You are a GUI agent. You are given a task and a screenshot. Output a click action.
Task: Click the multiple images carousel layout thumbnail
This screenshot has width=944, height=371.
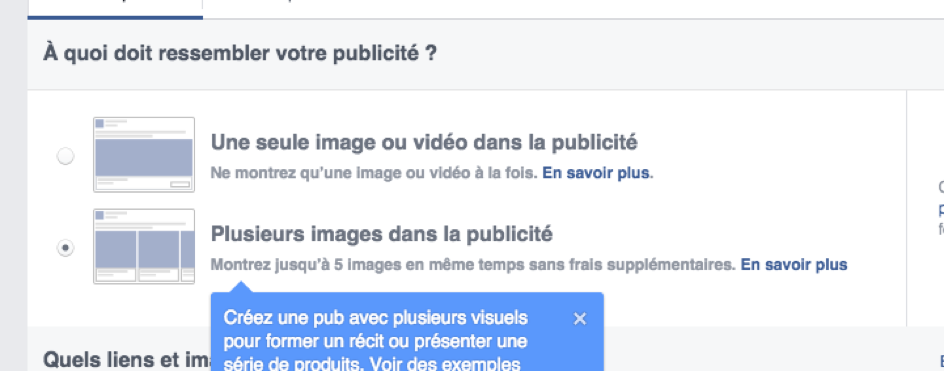tap(144, 246)
